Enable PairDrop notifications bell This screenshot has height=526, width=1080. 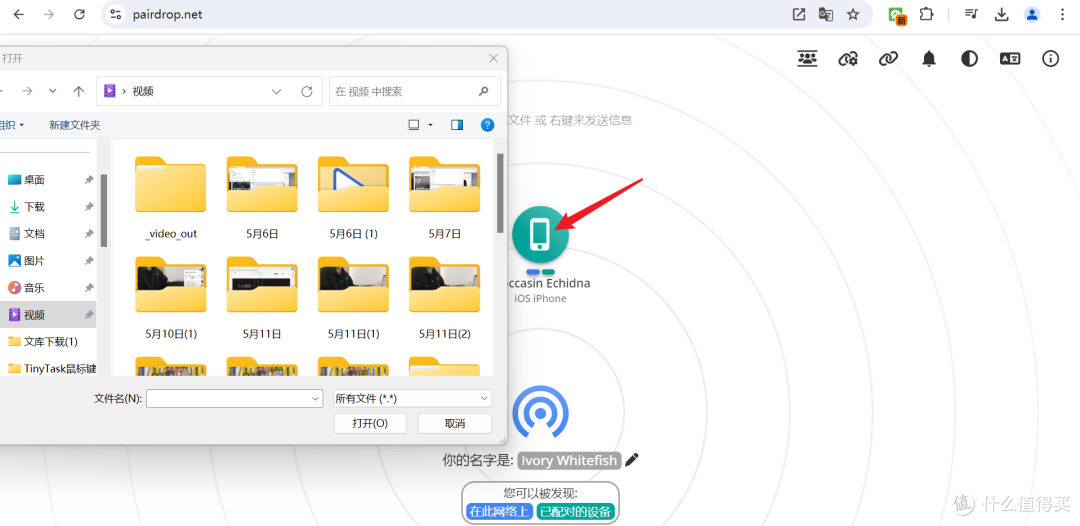tap(929, 59)
